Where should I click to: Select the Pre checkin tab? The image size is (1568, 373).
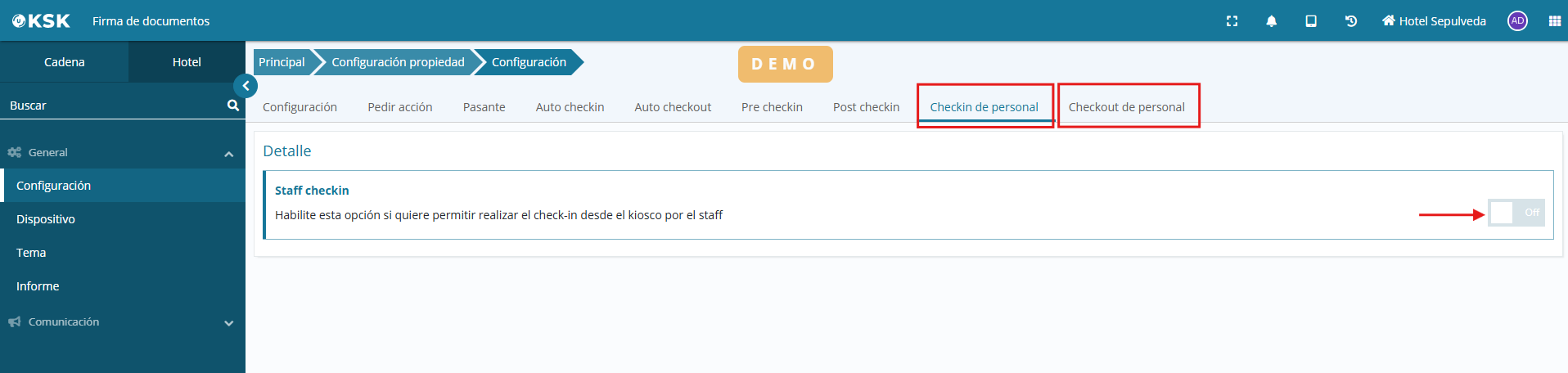(x=772, y=107)
